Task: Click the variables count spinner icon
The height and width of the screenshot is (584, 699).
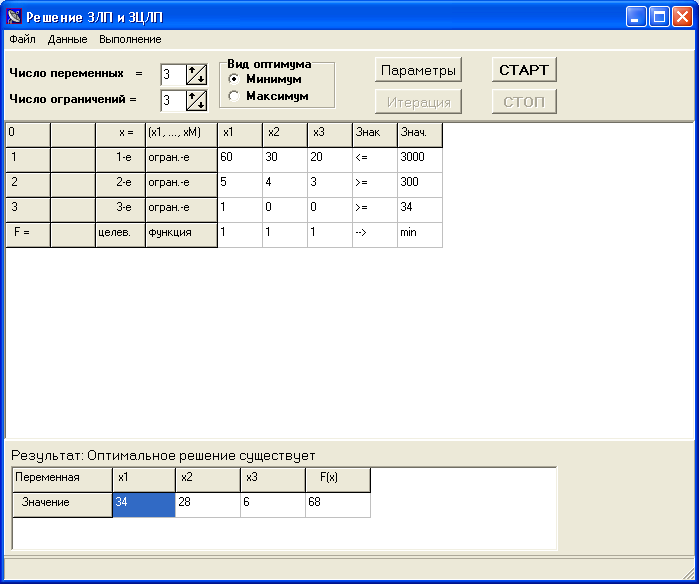Action: tap(196, 74)
